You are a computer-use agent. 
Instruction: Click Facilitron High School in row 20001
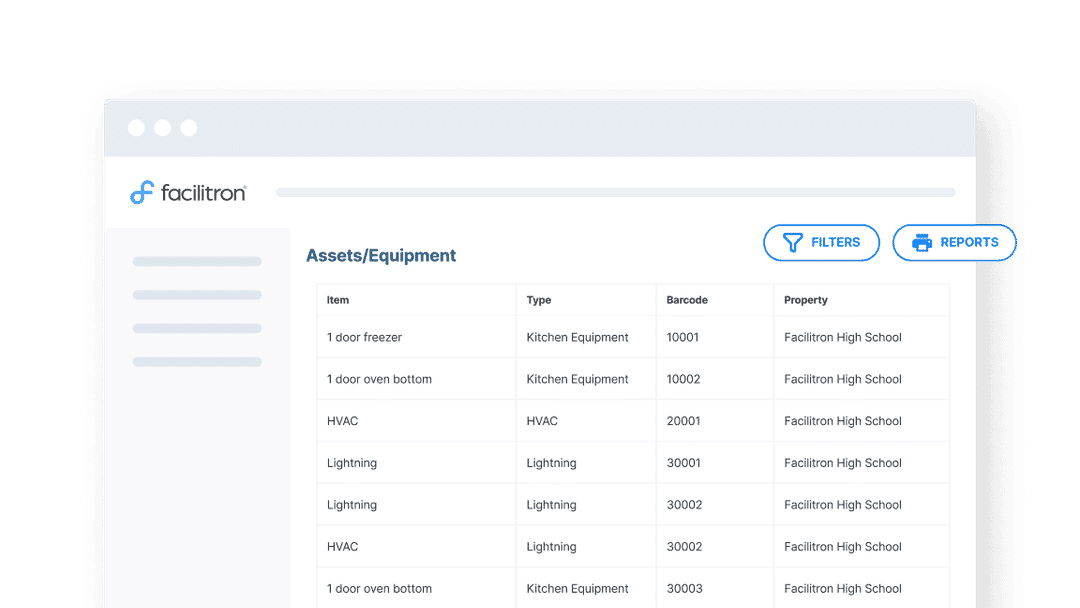pyautogui.click(x=842, y=421)
